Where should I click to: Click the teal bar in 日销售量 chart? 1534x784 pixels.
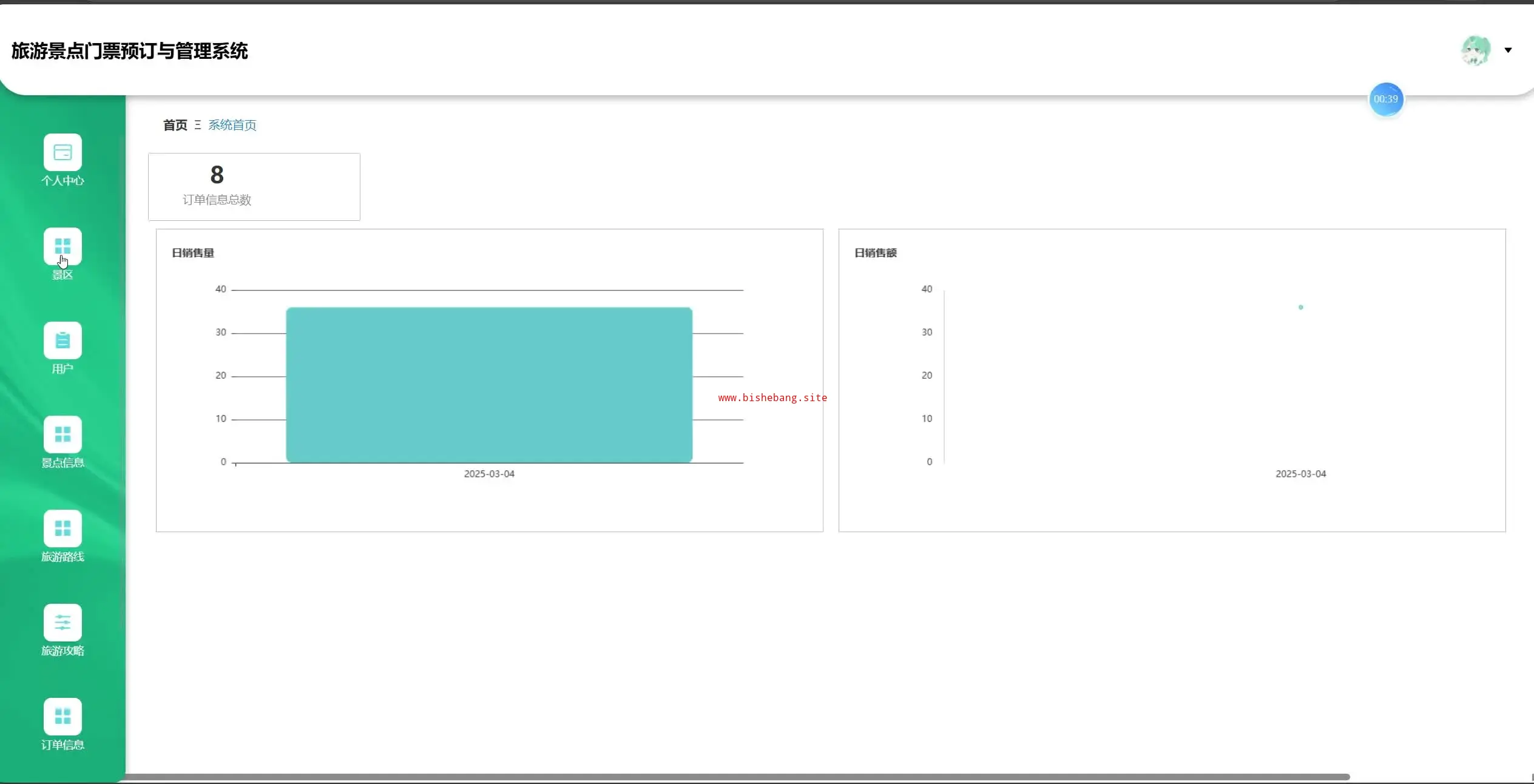click(489, 385)
